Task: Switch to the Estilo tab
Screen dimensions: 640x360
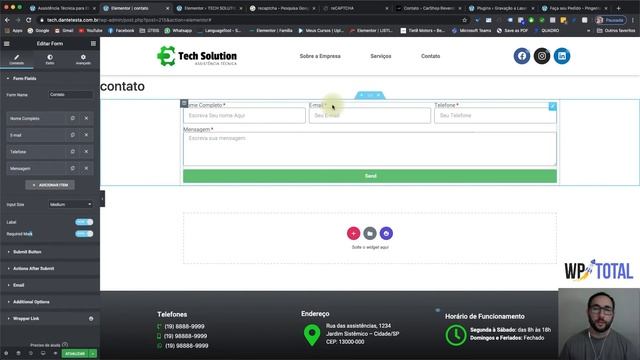Action: [50, 60]
